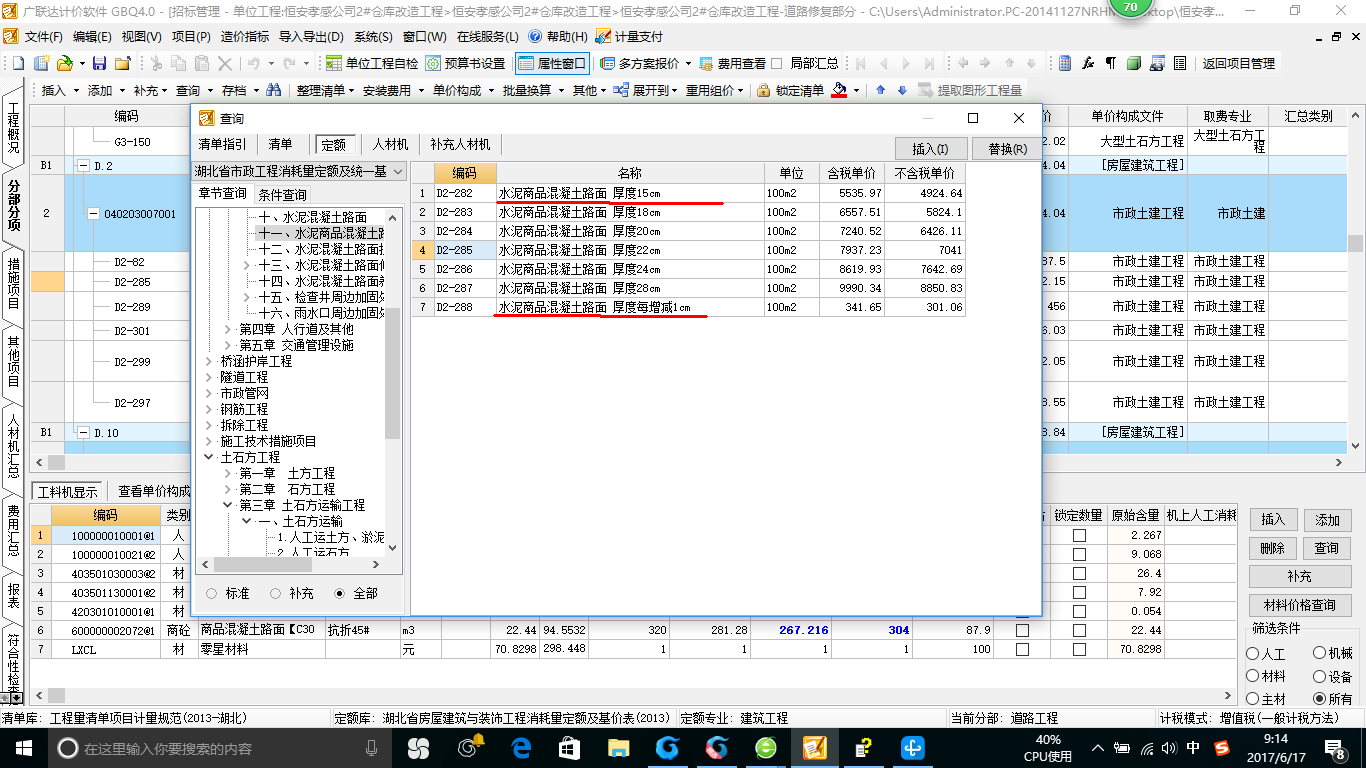Click the Windows Start button
The width and height of the screenshot is (1366, 768).
click(22, 747)
